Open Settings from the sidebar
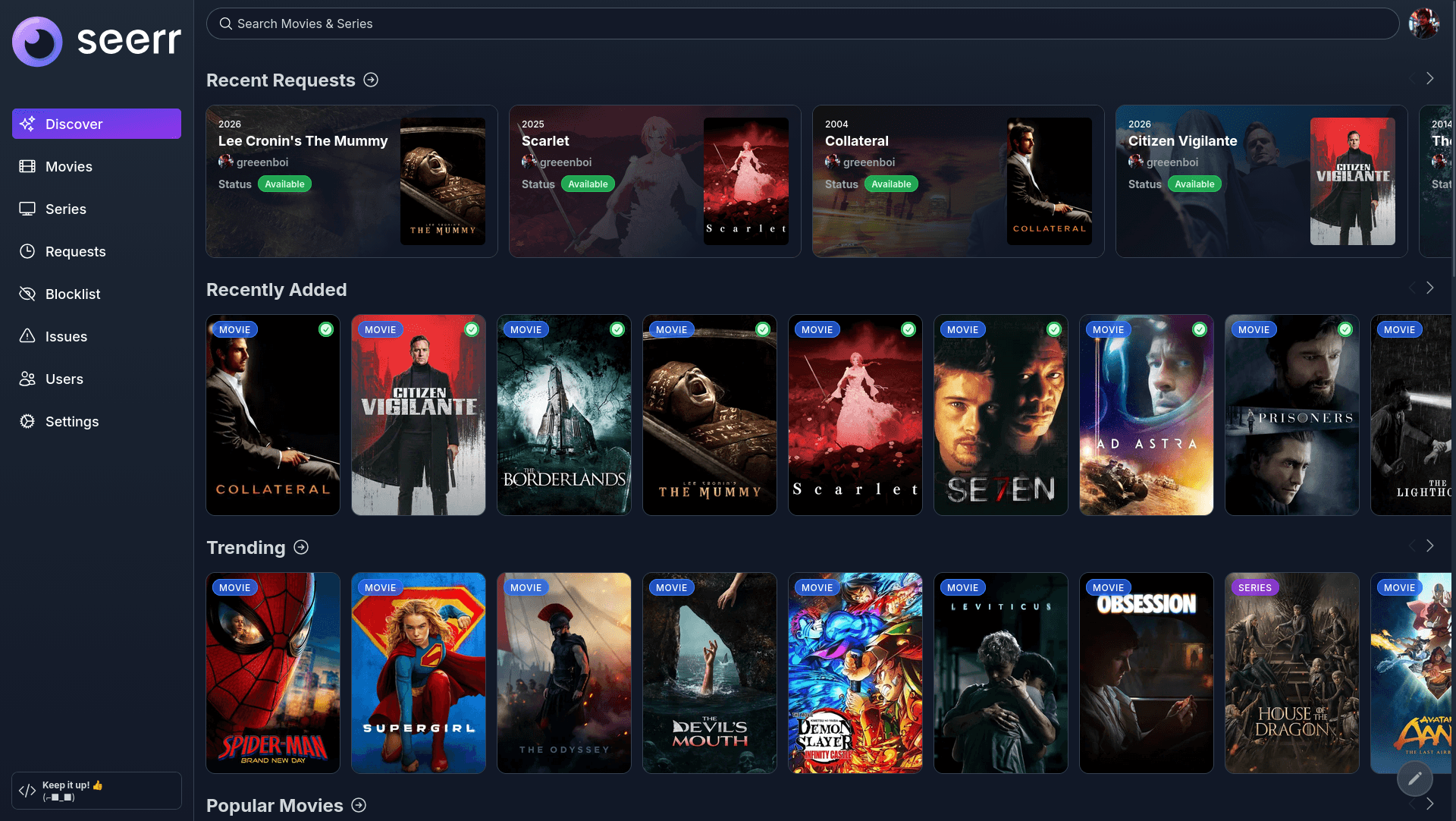This screenshot has width=1456, height=821. [96, 421]
